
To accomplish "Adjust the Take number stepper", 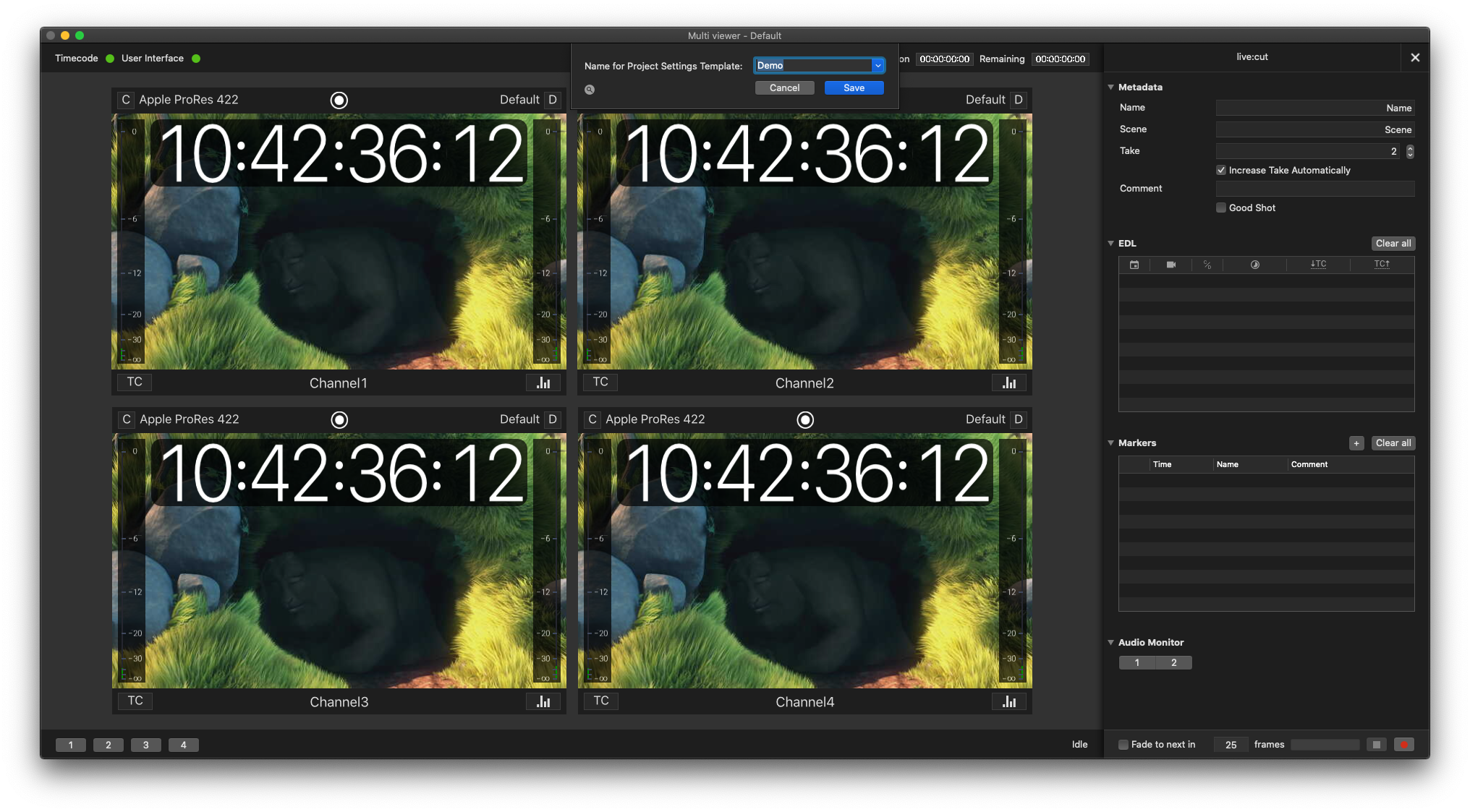I will click(1410, 151).
